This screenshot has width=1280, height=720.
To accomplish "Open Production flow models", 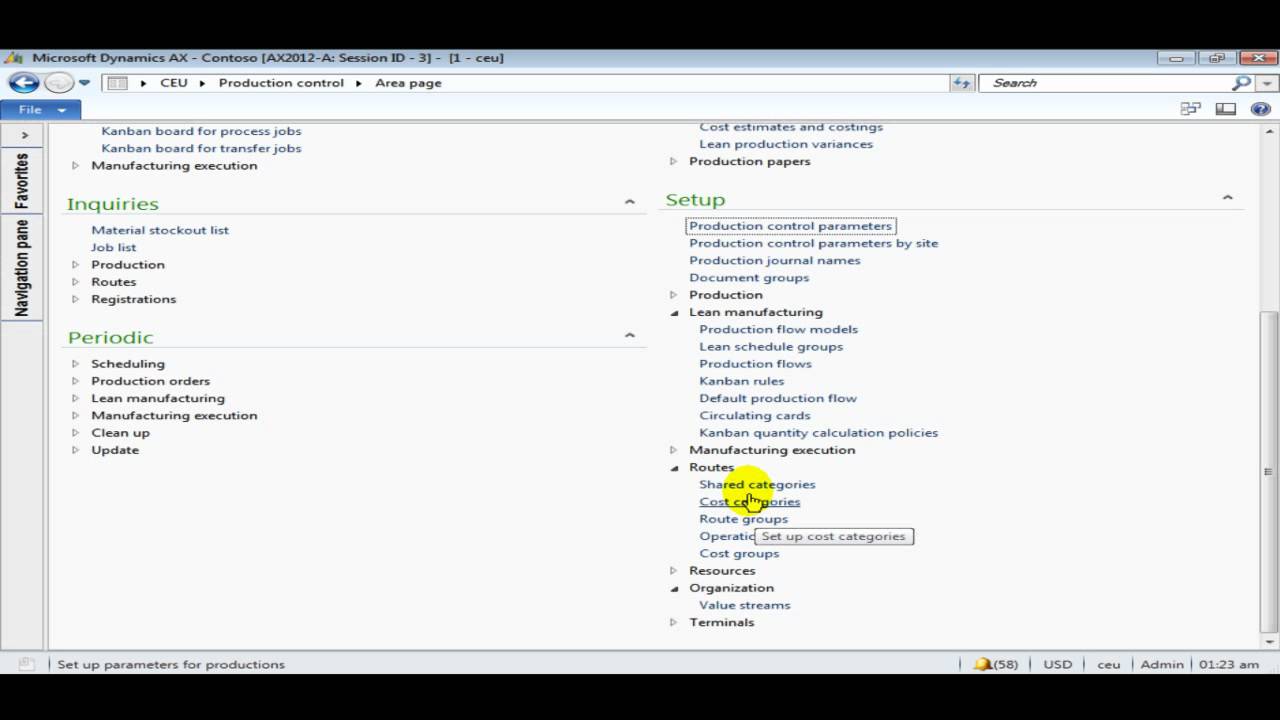I will [778, 329].
